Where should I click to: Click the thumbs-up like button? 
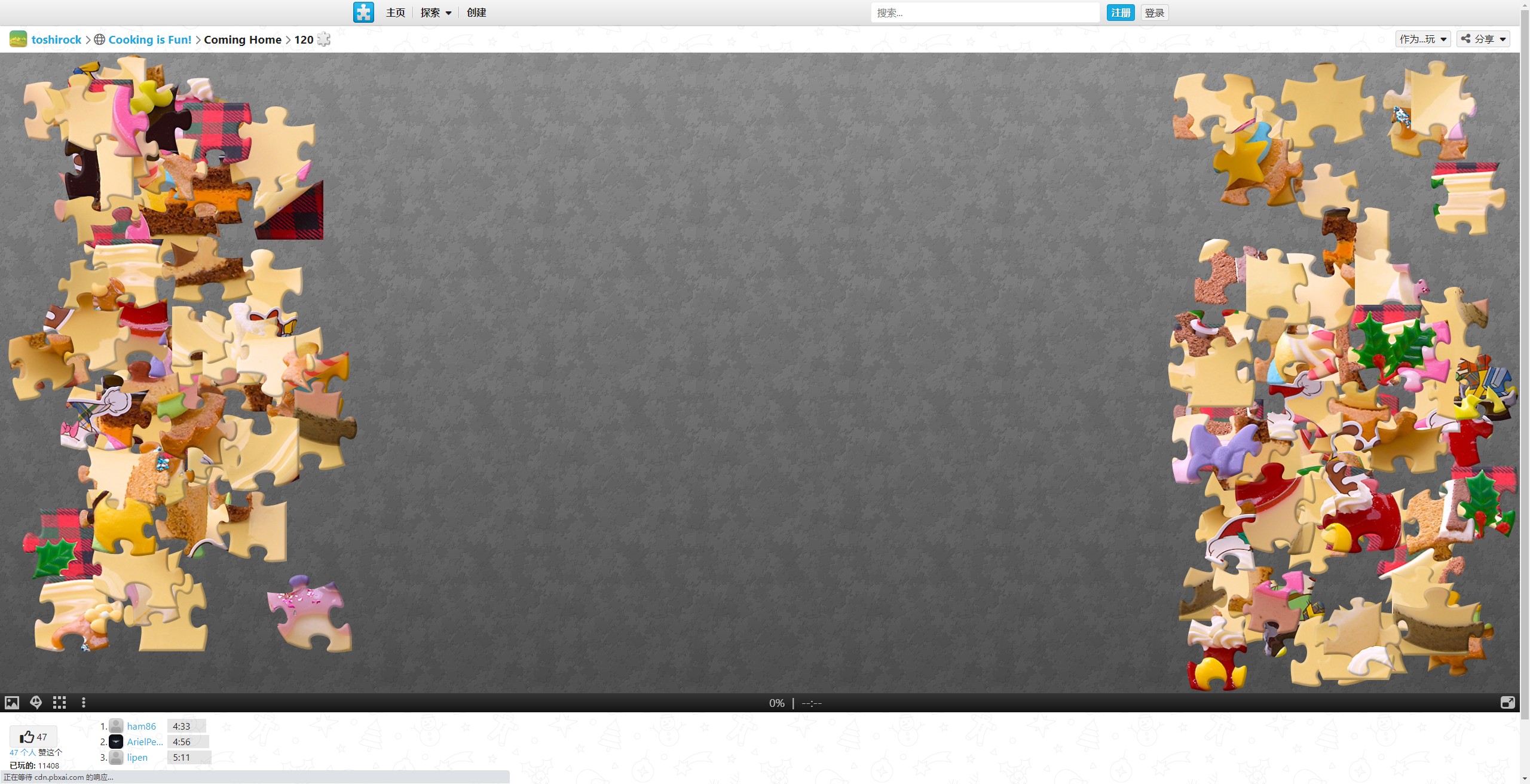coord(33,737)
